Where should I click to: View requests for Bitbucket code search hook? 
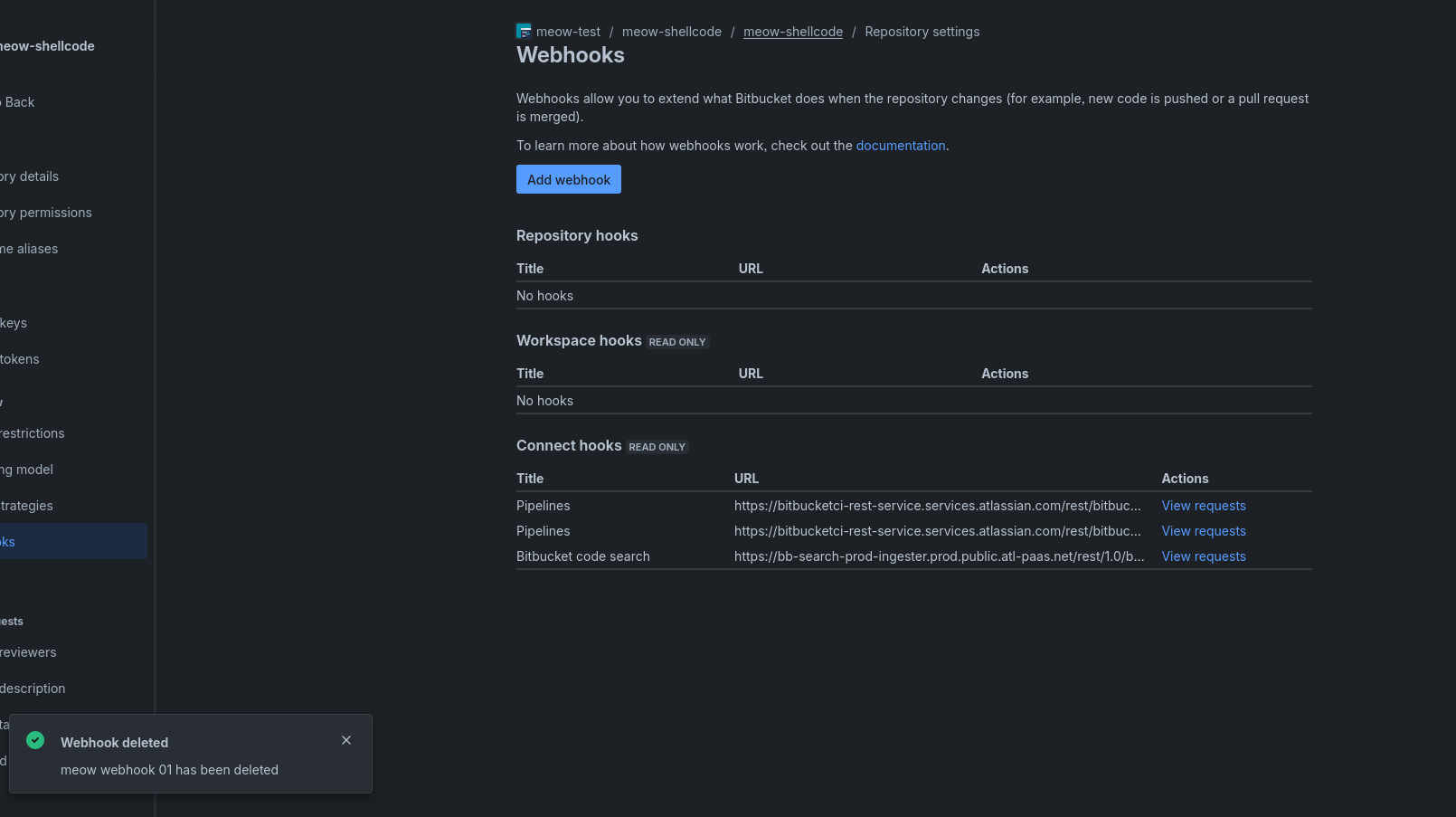(x=1204, y=556)
